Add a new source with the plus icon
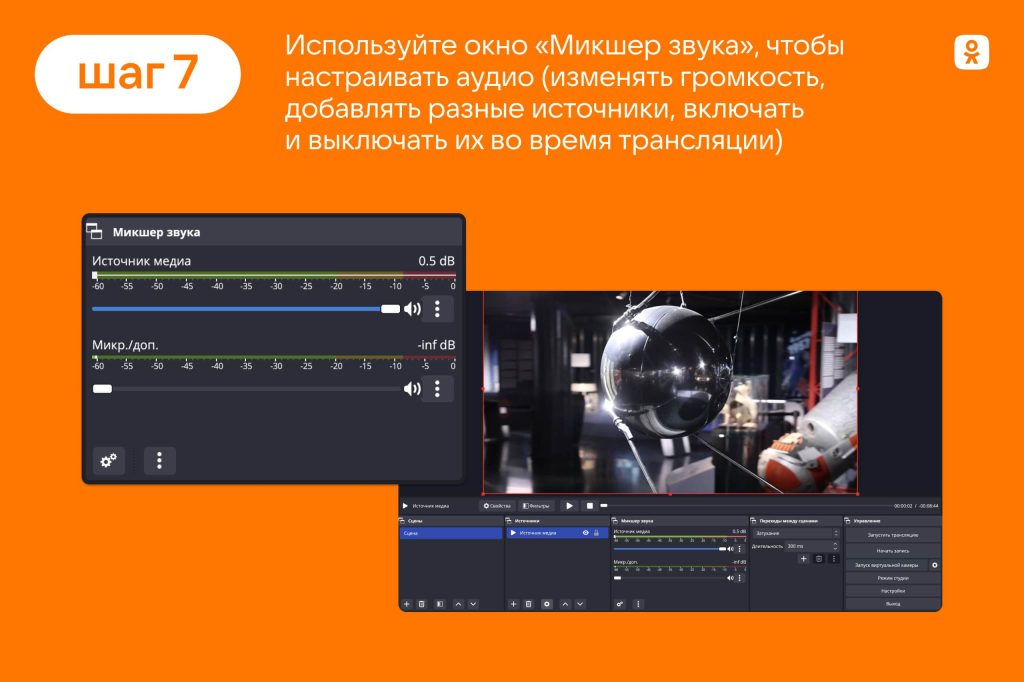 coord(513,604)
